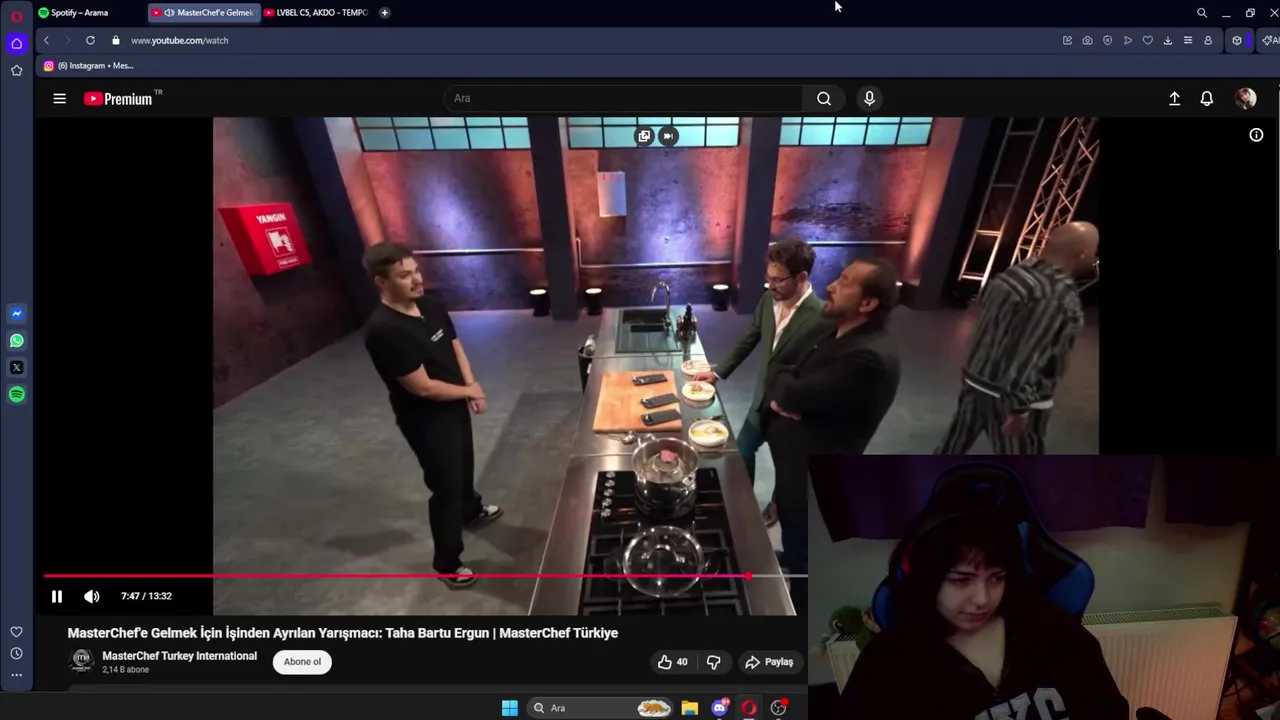View site security lock information
This screenshot has width=1280, height=720.
[116, 40]
